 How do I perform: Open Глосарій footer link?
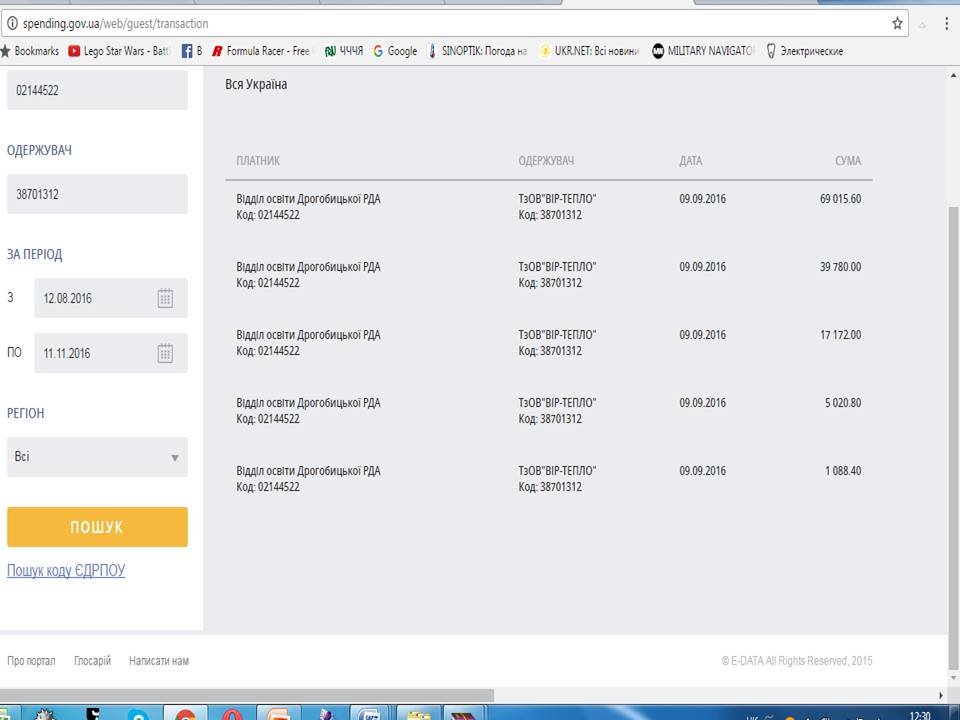92,661
